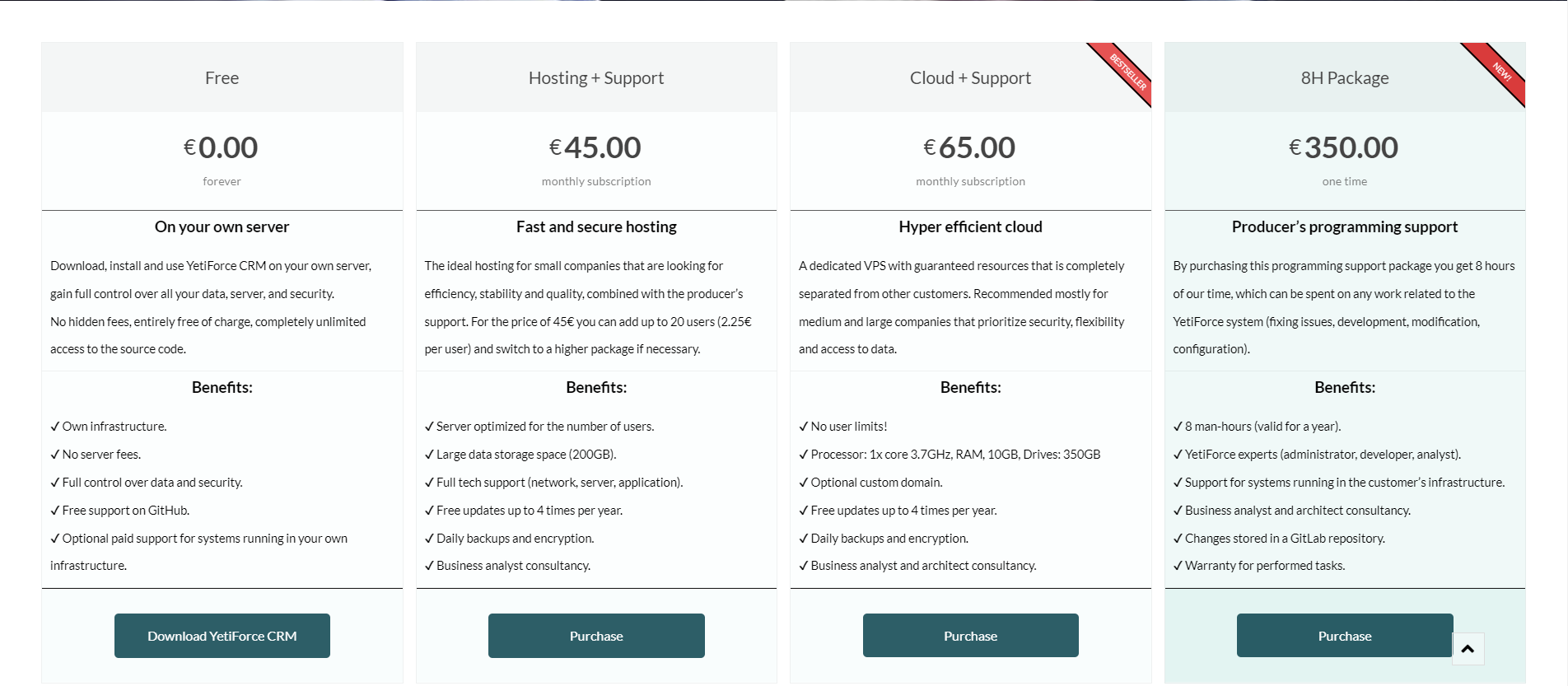Click the checkmark beside "Own infrastructure."
The width and height of the screenshot is (1568, 686).
[55, 427]
